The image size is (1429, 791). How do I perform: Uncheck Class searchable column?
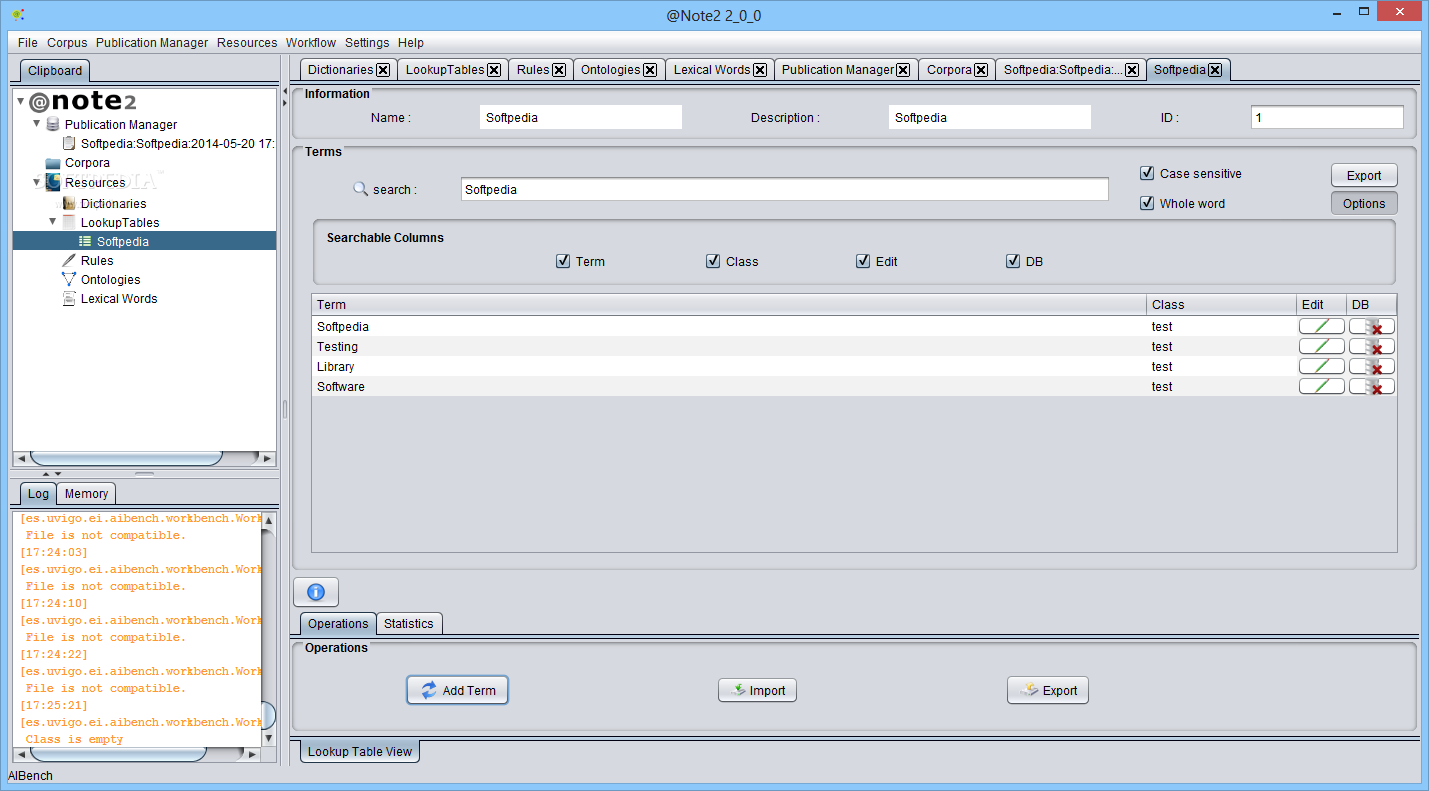[x=713, y=261]
